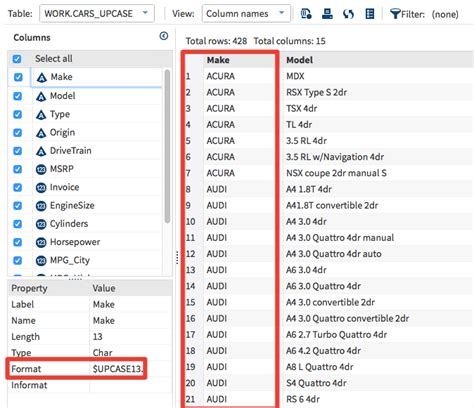Uncheck the Make column checkbox
This screenshot has height=408, width=474.
[x=18, y=77]
